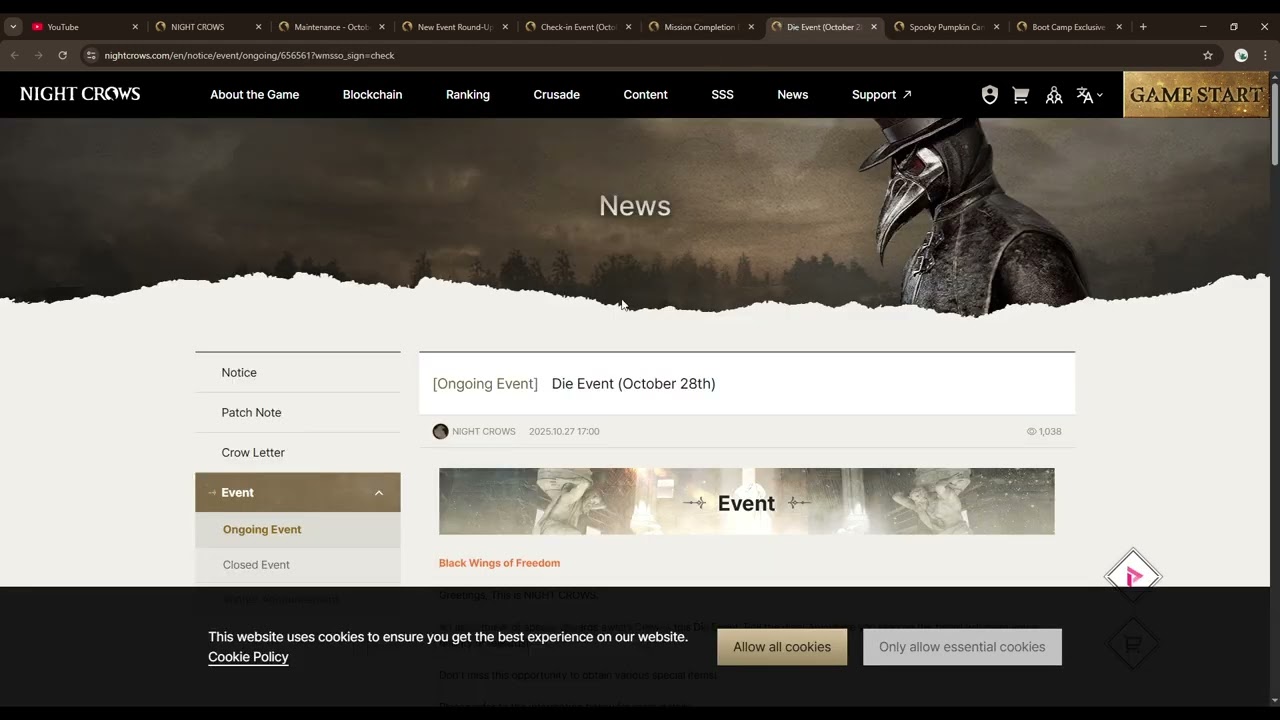
Task: Bookmark this page with star icon
Action: point(1208,55)
